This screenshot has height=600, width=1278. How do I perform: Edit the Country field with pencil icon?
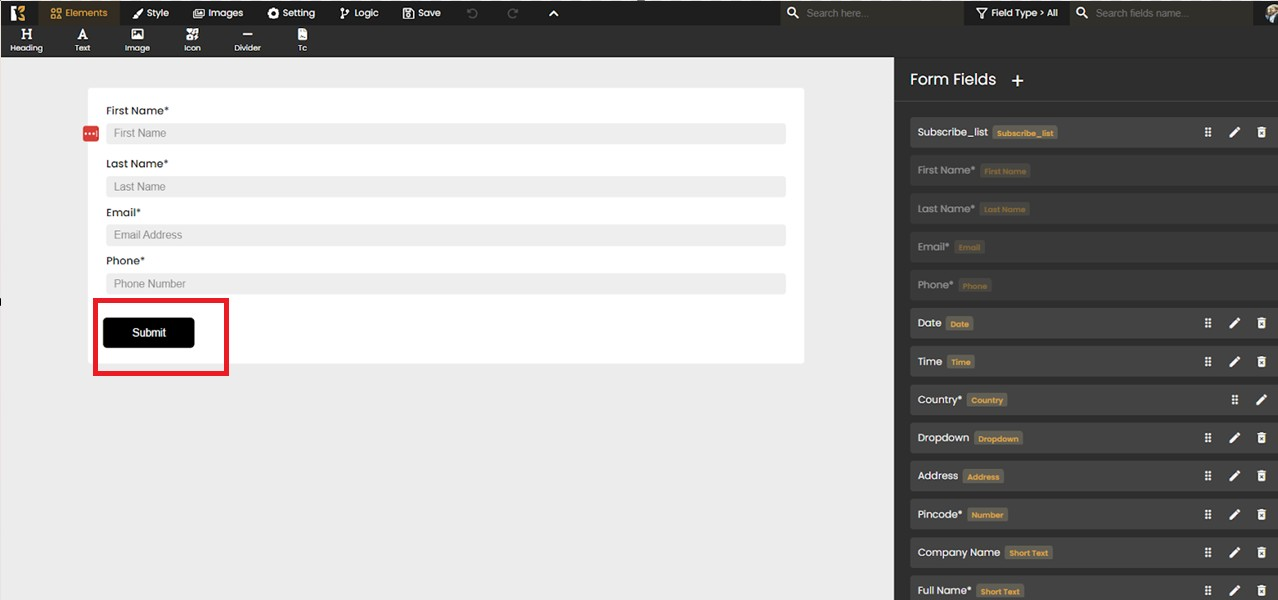click(x=1261, y=400)
